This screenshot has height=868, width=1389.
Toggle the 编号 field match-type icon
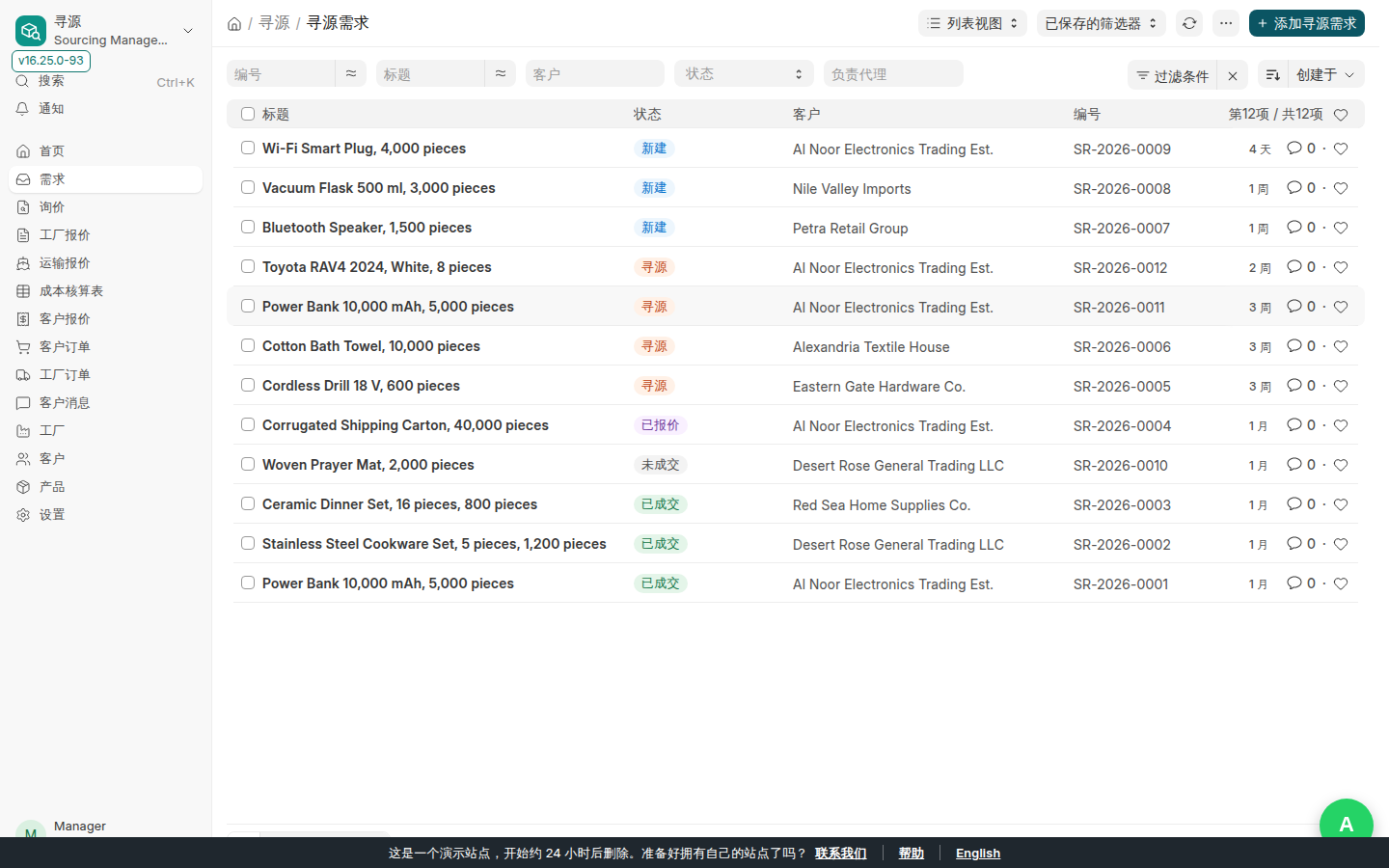point(351,73)
